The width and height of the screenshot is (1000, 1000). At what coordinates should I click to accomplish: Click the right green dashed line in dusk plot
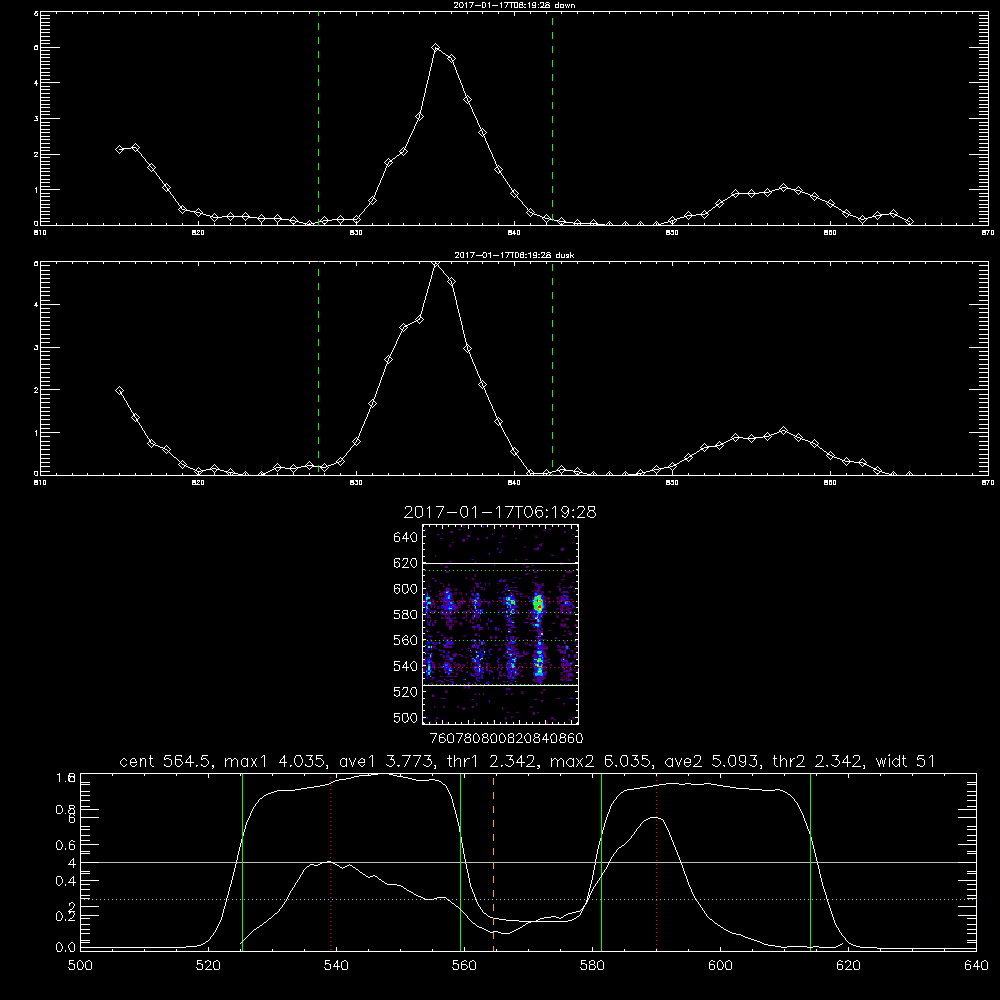(552, 368)
